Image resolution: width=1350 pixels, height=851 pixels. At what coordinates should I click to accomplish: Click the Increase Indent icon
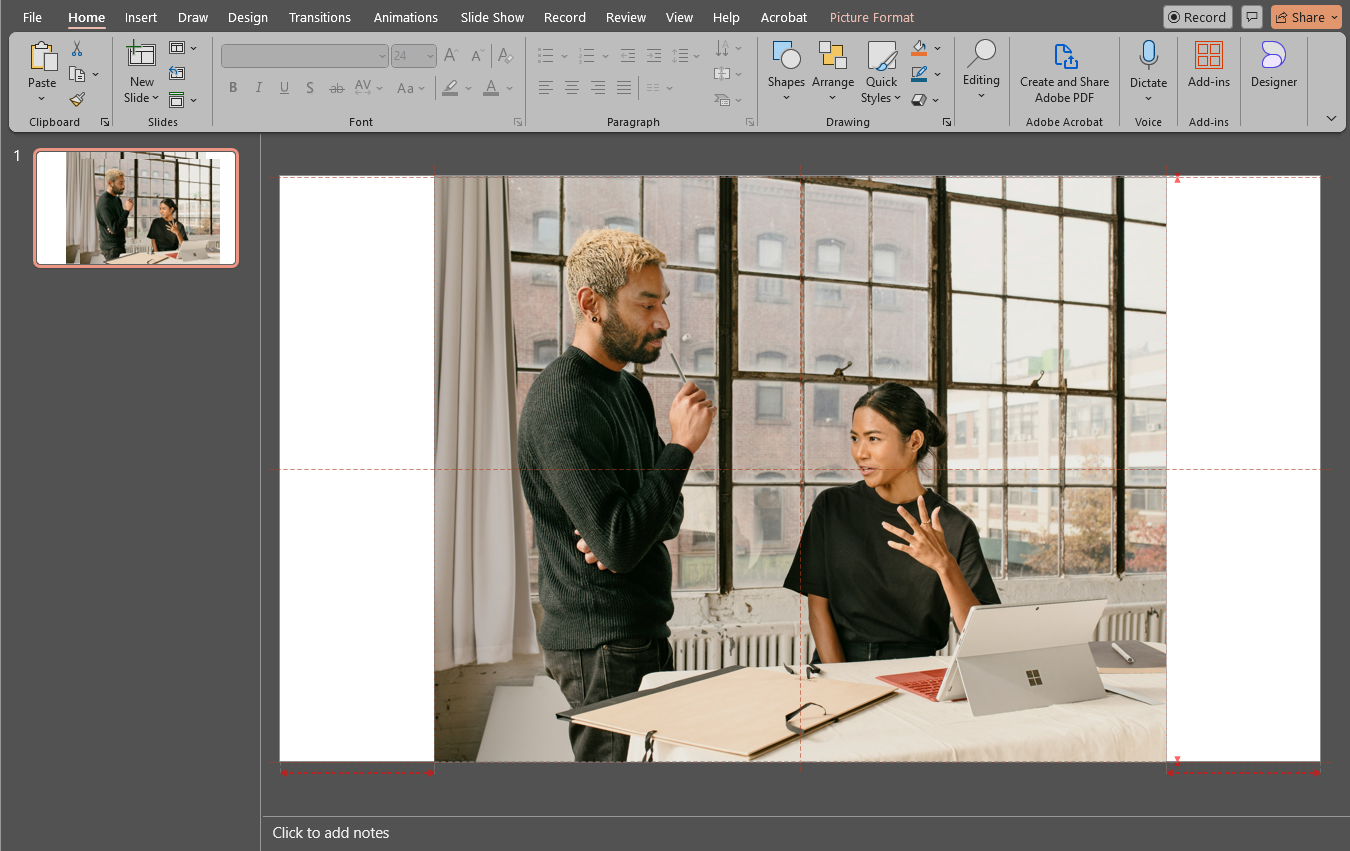coord(654,56)
